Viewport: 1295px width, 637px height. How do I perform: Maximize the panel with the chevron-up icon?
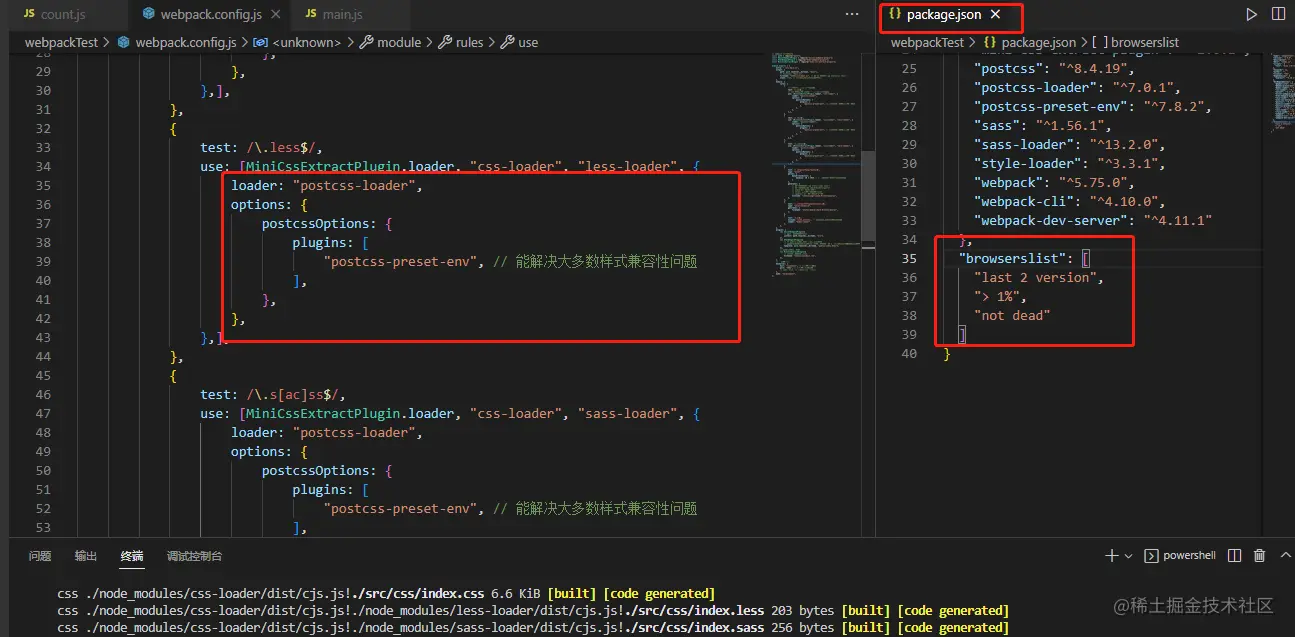(x=1284, y=556)
